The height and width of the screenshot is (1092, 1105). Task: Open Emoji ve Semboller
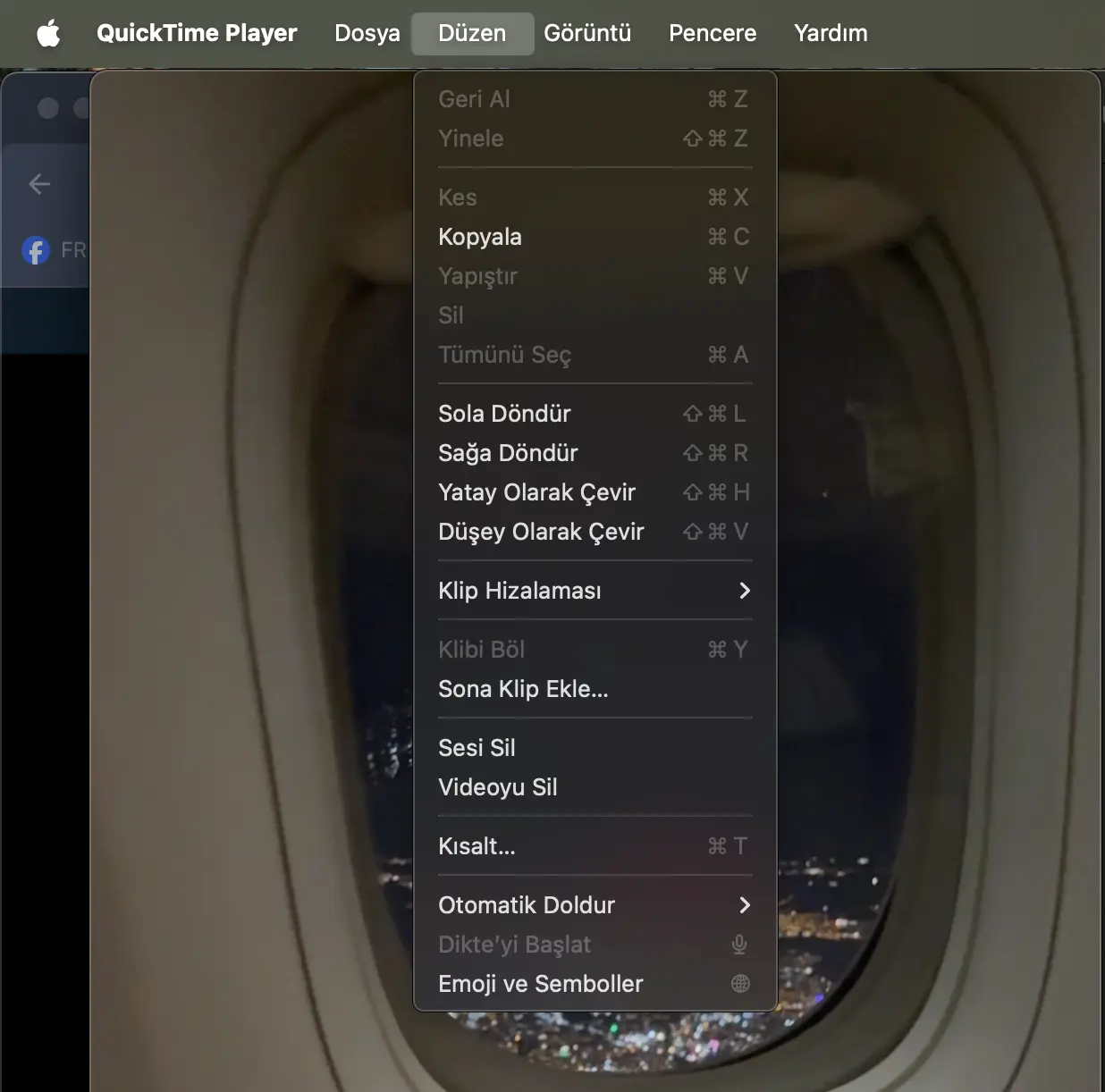coord(595,984)
